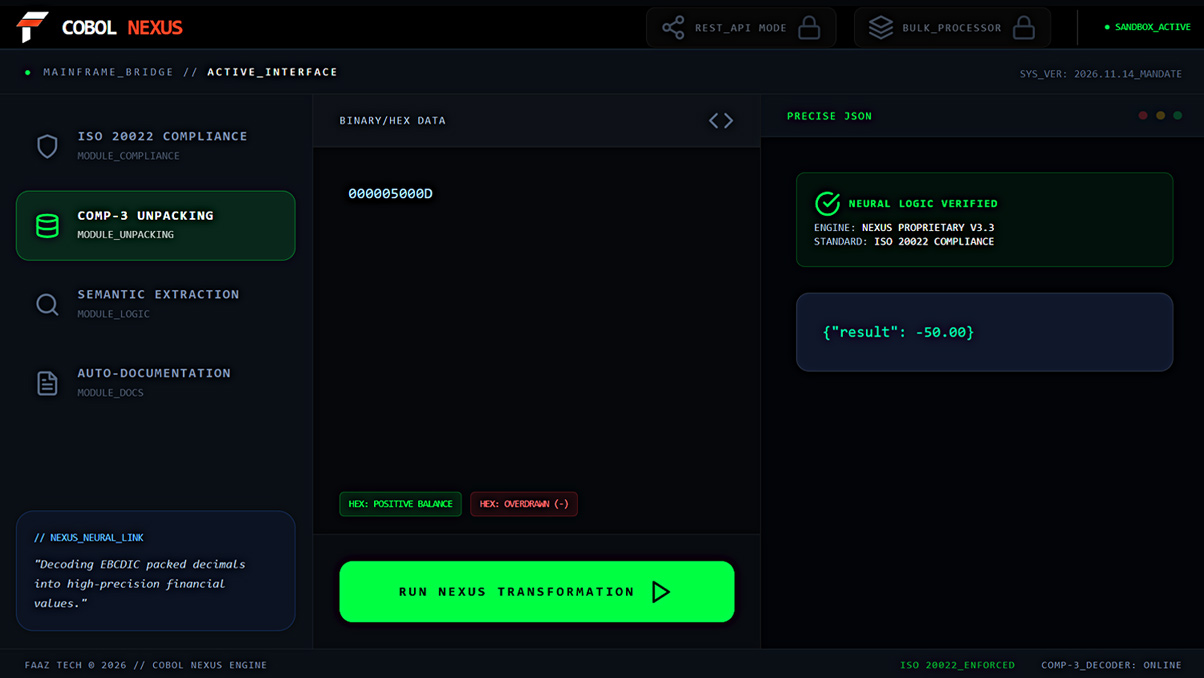Click the JSON result {"result": -50.00}
This screenshot has width=1204, height=678.
pos(898,332)
